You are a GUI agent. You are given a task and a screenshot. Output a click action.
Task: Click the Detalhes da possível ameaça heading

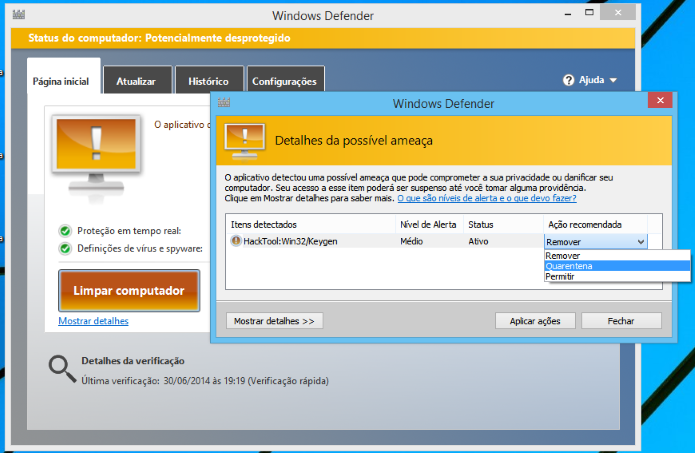[x=354, y=141]
